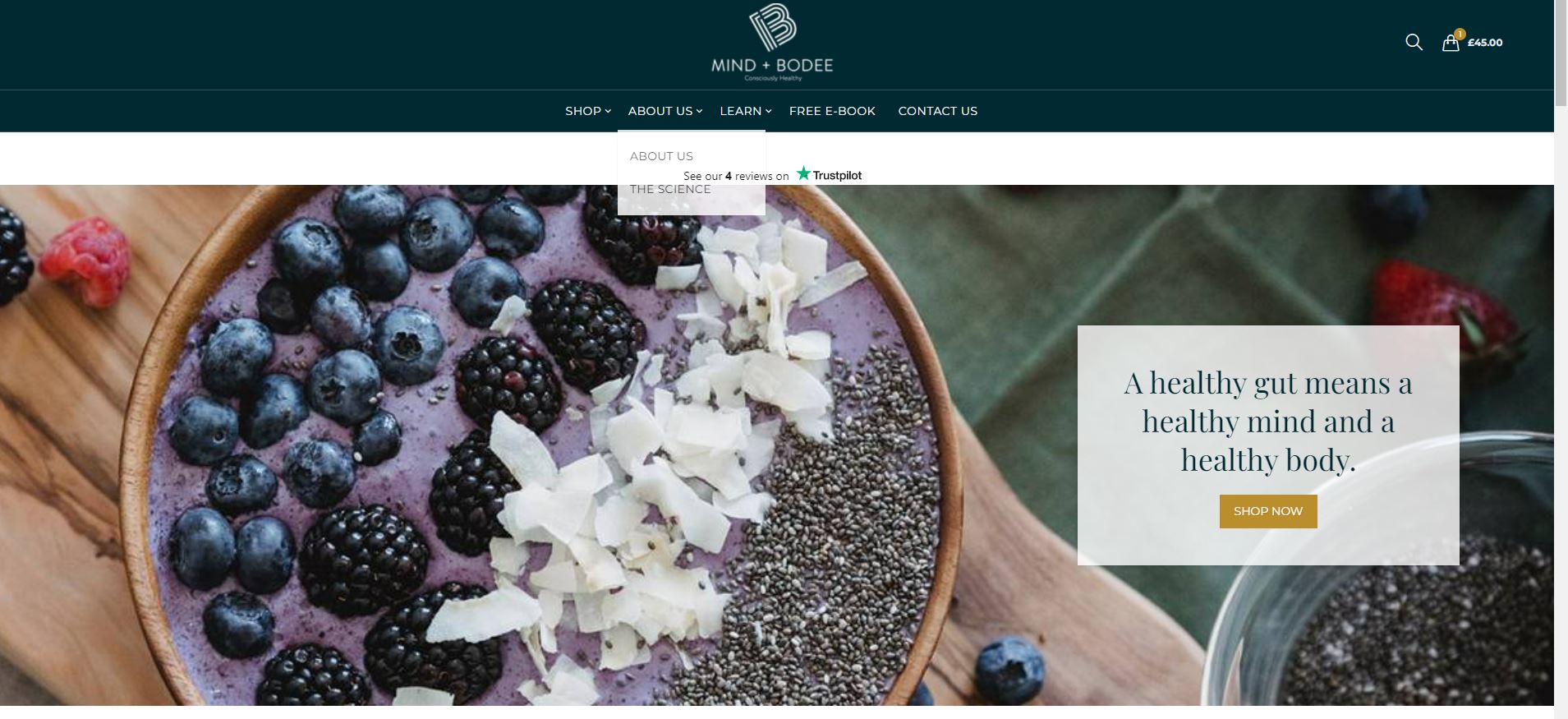Image resolution: width=1568 pixels, height=719 pixels.
Task: Expand the ABOUT US menu chevron
Action: 699,111
